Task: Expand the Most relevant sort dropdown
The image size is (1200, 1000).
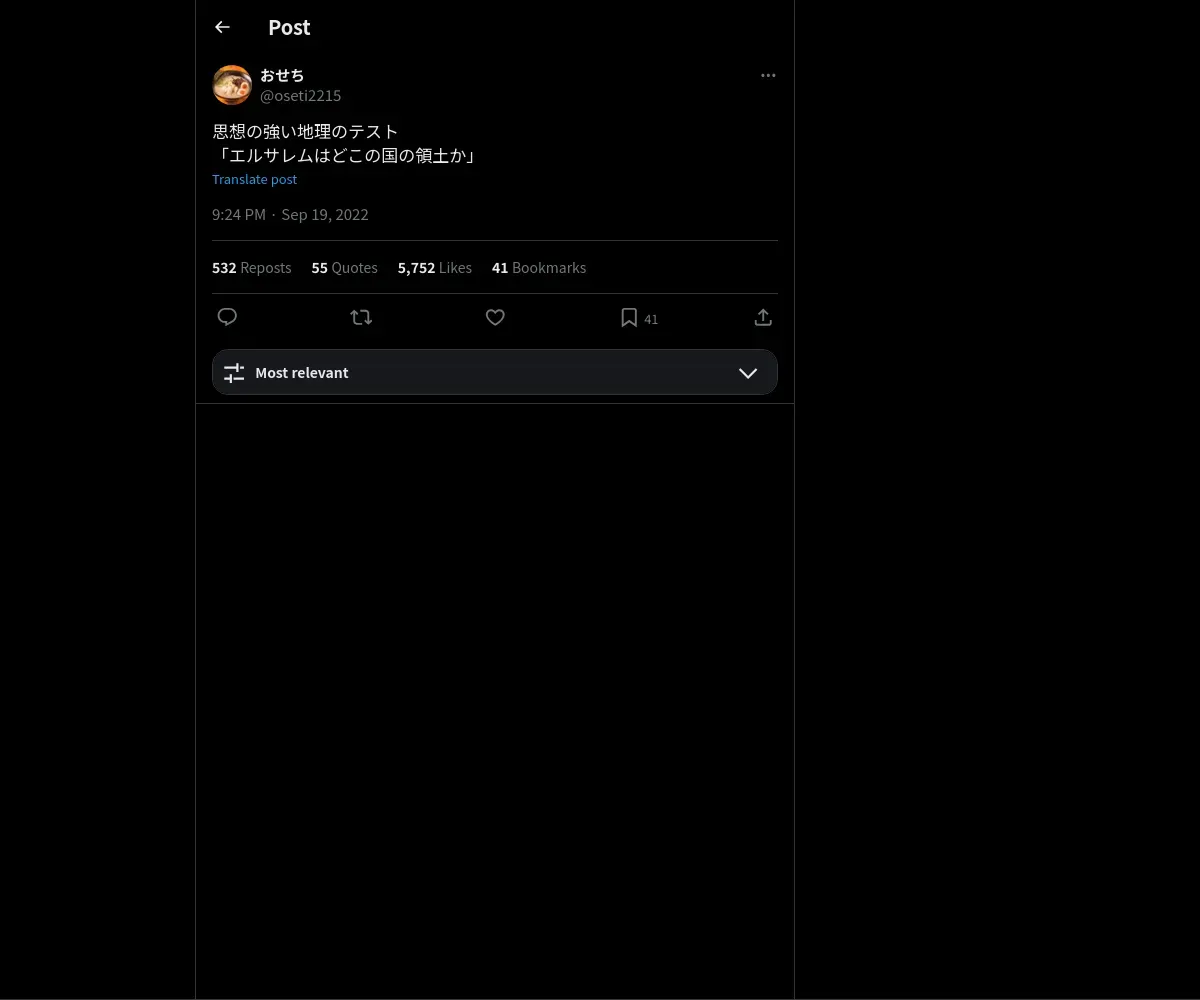Action: [x=495, y=372]
